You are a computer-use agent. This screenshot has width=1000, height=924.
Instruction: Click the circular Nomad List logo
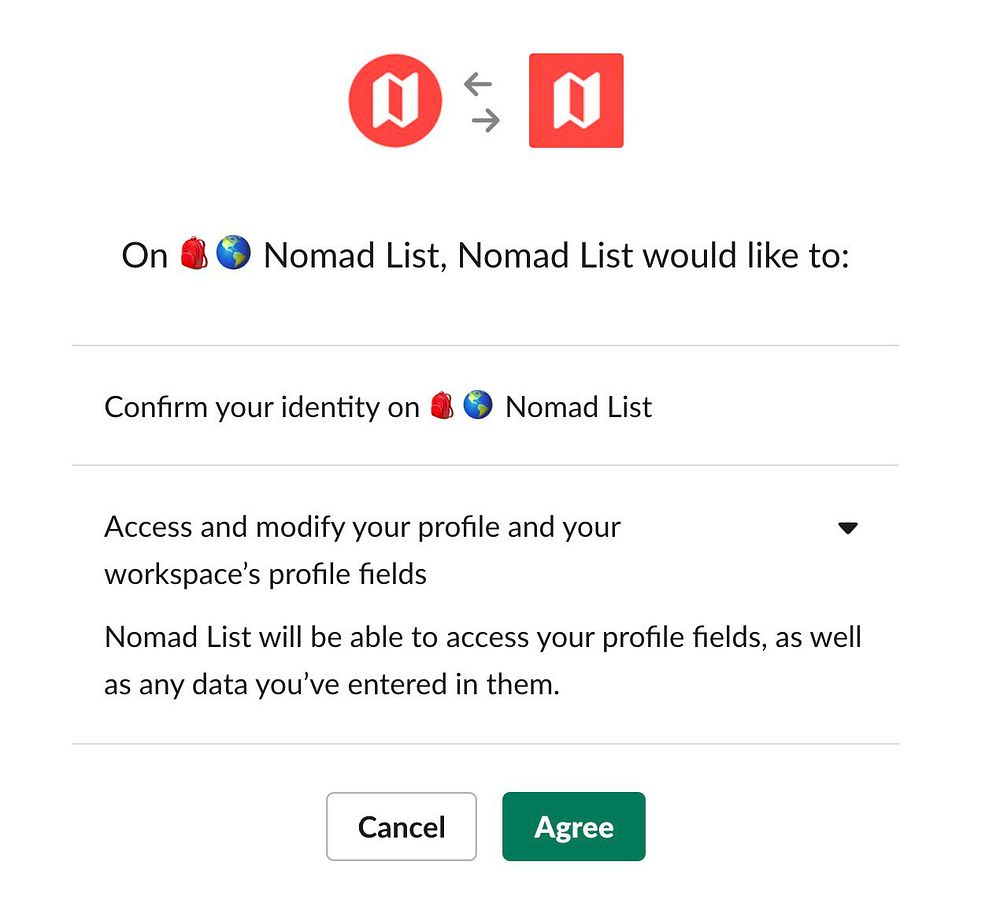click(395, 101)
